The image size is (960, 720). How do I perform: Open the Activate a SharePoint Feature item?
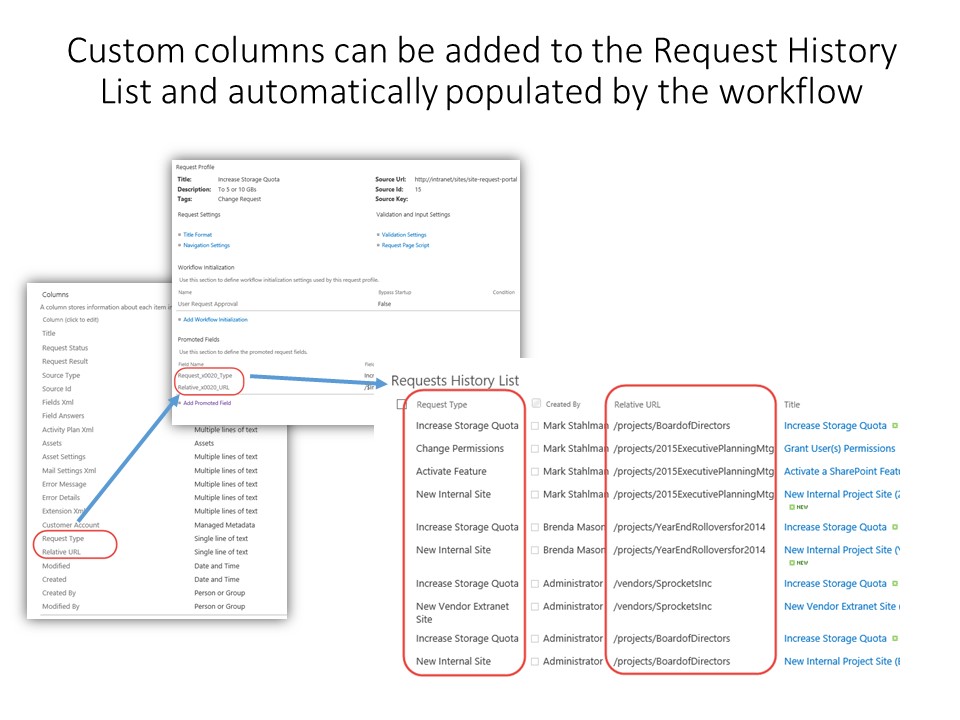(x=841, y=472)
